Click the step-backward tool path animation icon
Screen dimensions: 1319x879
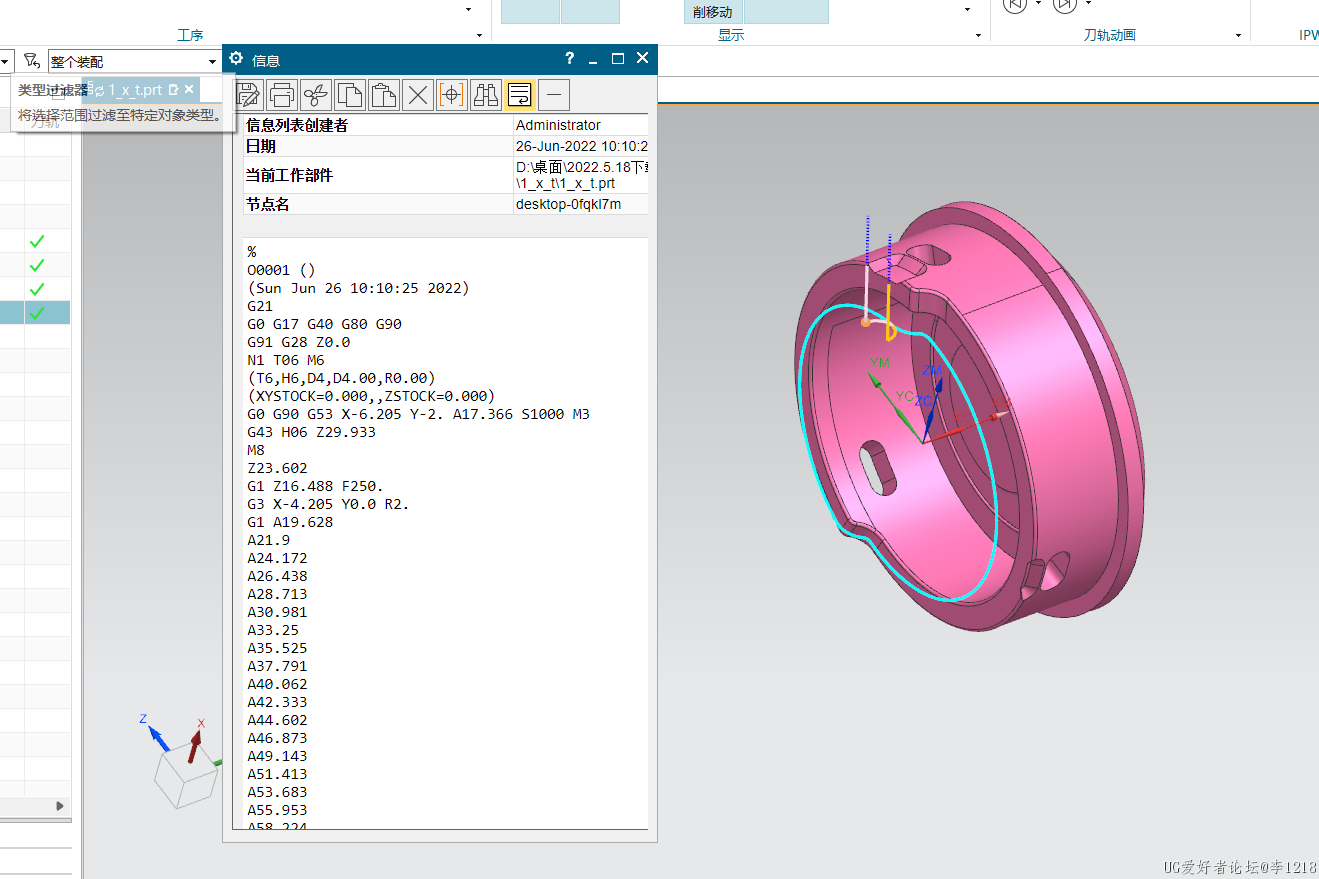[1014, 5]
